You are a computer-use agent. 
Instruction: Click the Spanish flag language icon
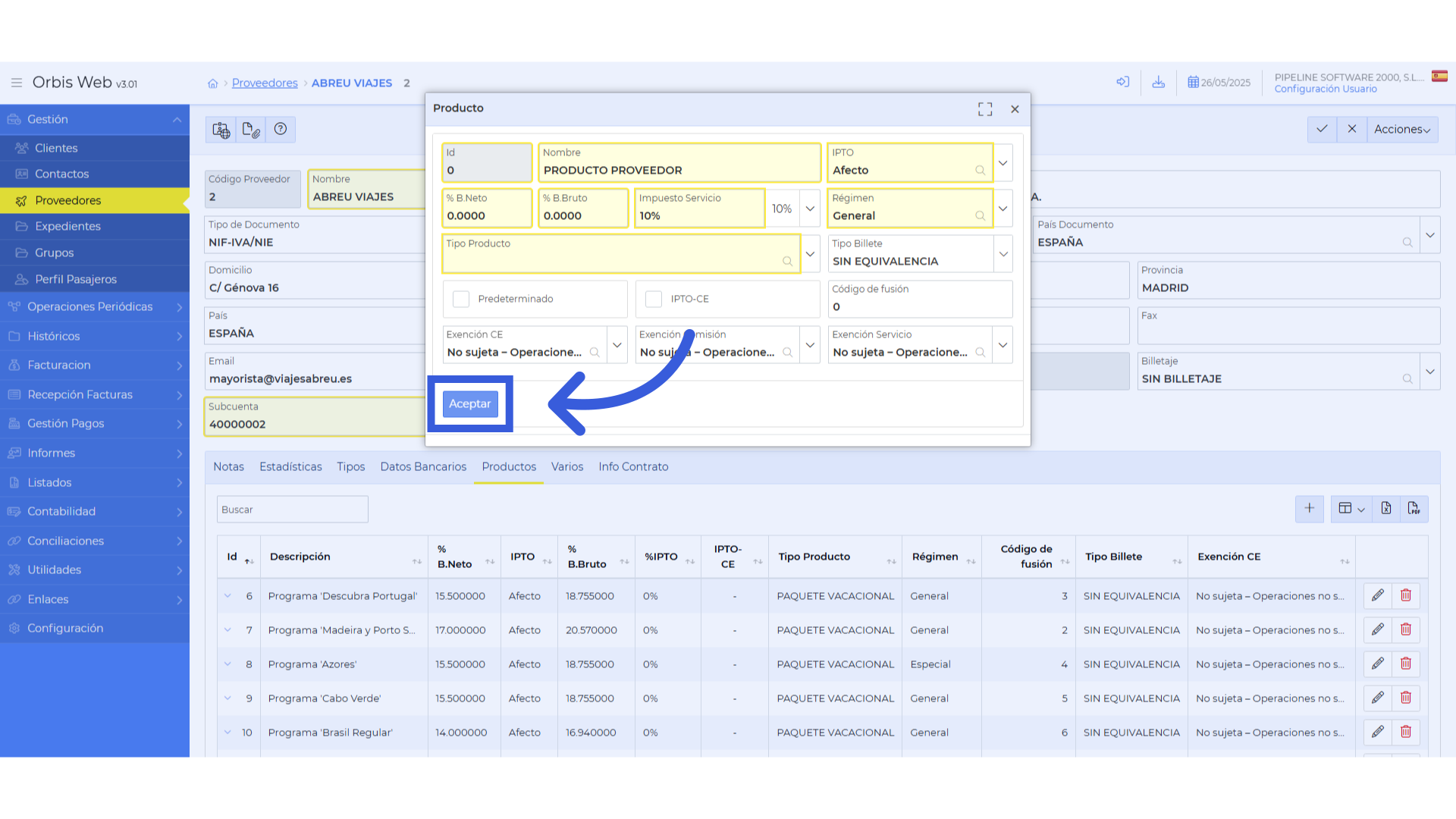pos(1439,76)
